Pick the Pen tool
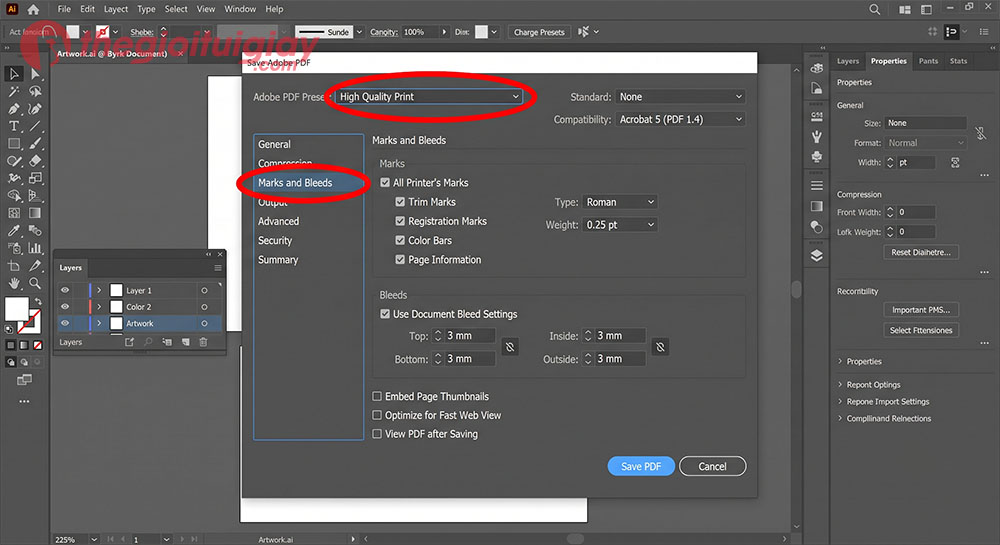Viewport: 1000px width, 545px height. (x=14, y=109)
